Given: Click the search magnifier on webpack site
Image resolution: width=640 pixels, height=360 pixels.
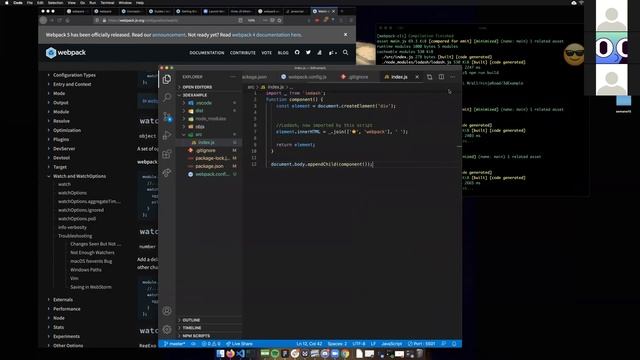Looking at the screenshot, I should (345, 52).
